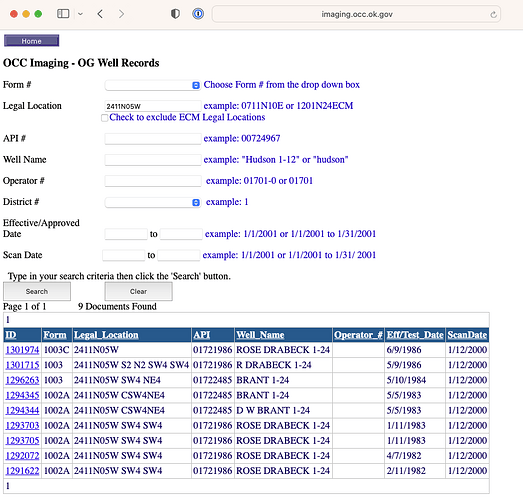The image size is (523, 500).
Task: Click the API # input field
Action: pos(153,139)
